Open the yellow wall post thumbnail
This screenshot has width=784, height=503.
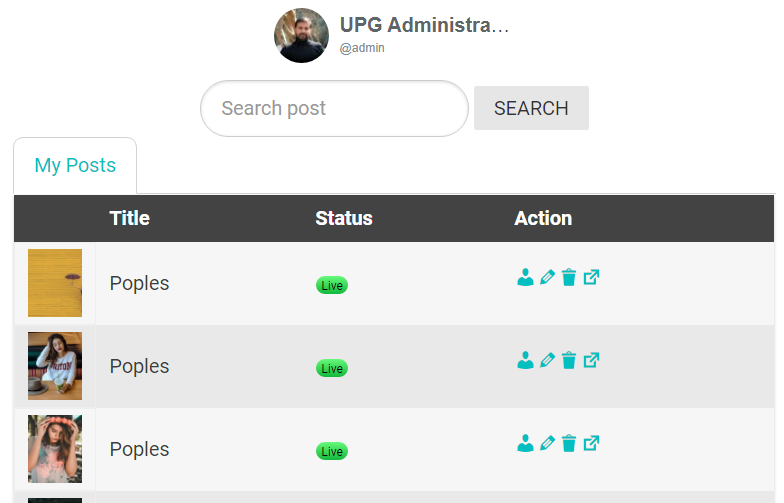tap(55, 283)
